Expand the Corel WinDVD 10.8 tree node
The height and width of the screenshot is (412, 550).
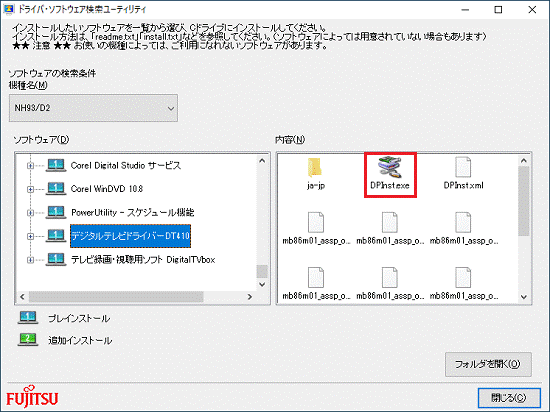pos(31,189)
